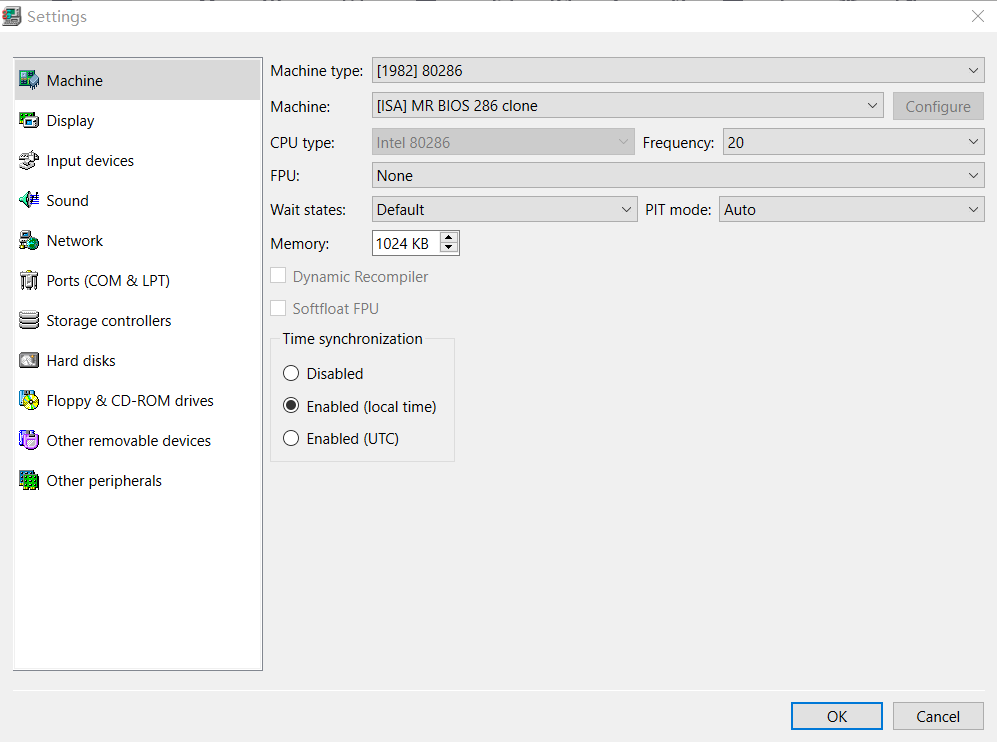This screenshot has height=742, width=997.
Task: Click the Display category icon
Action: (x=29, y=120)
